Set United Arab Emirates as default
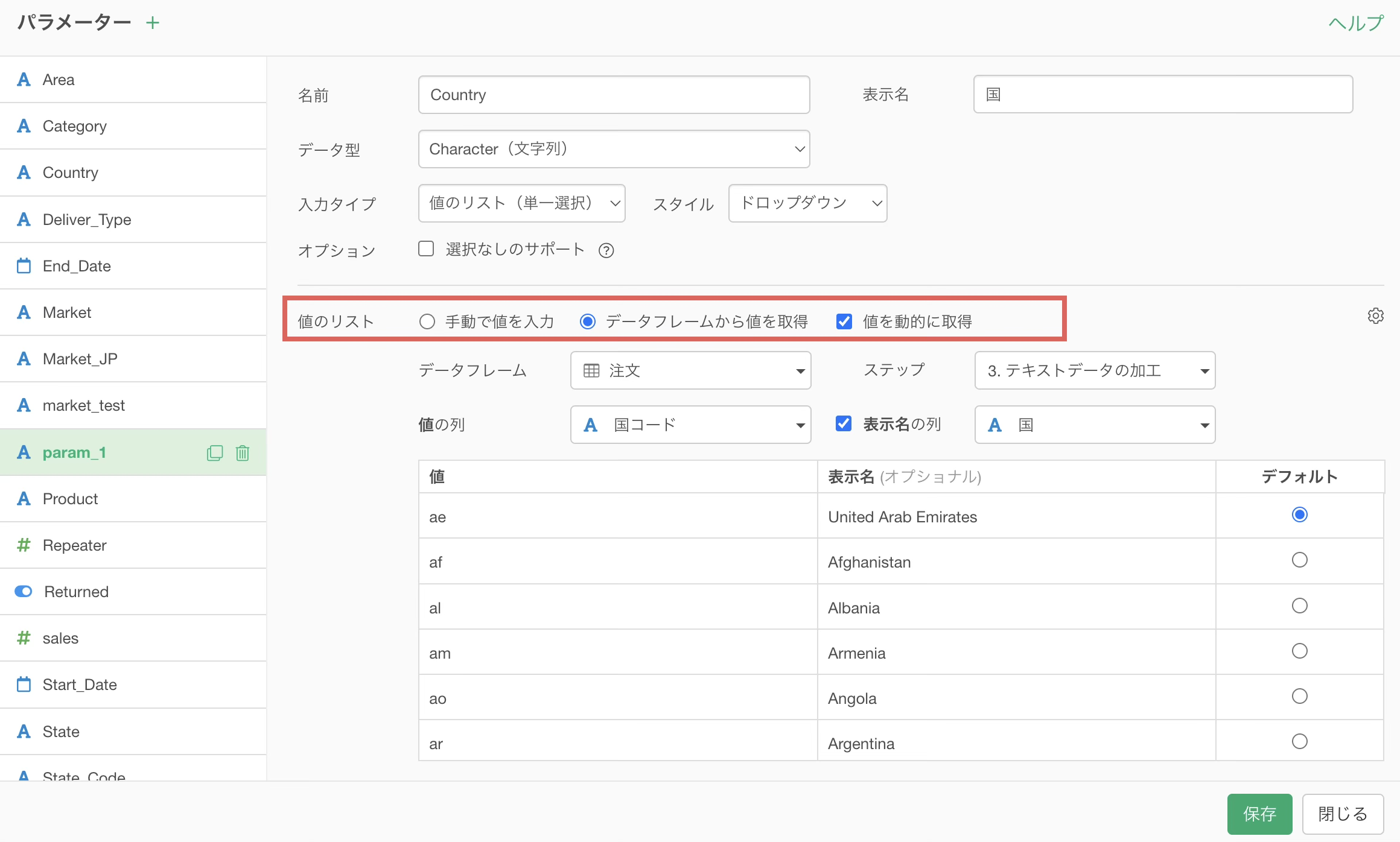Viewport: 1400px width, 842px height. coord(1300,514)
